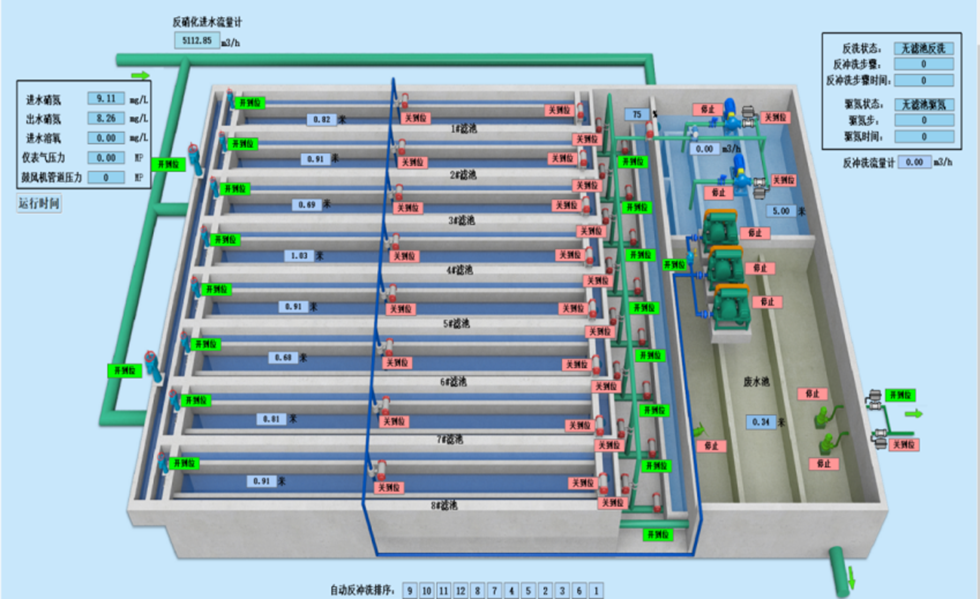Viewport: 980px width, 599px height.
Task: Click the 7#滤池 inlet valve icon
Action: tap(175, 398)
